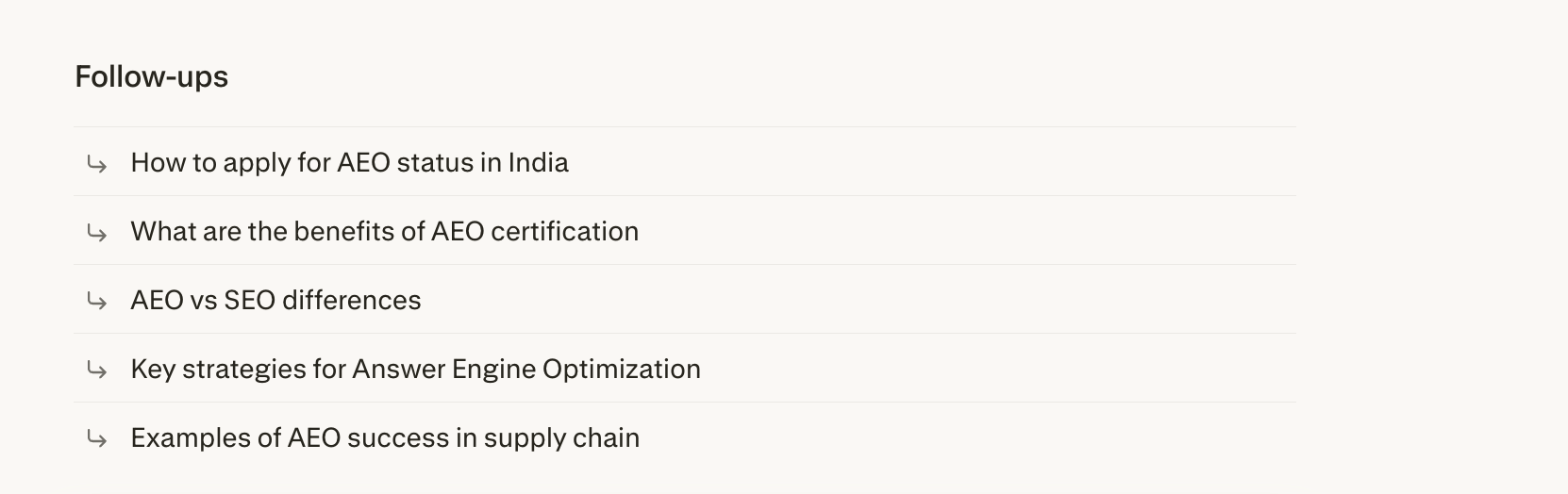
Task: Click the word 'certification' in the benefits follow-up
Action: (x=564, y=231)
